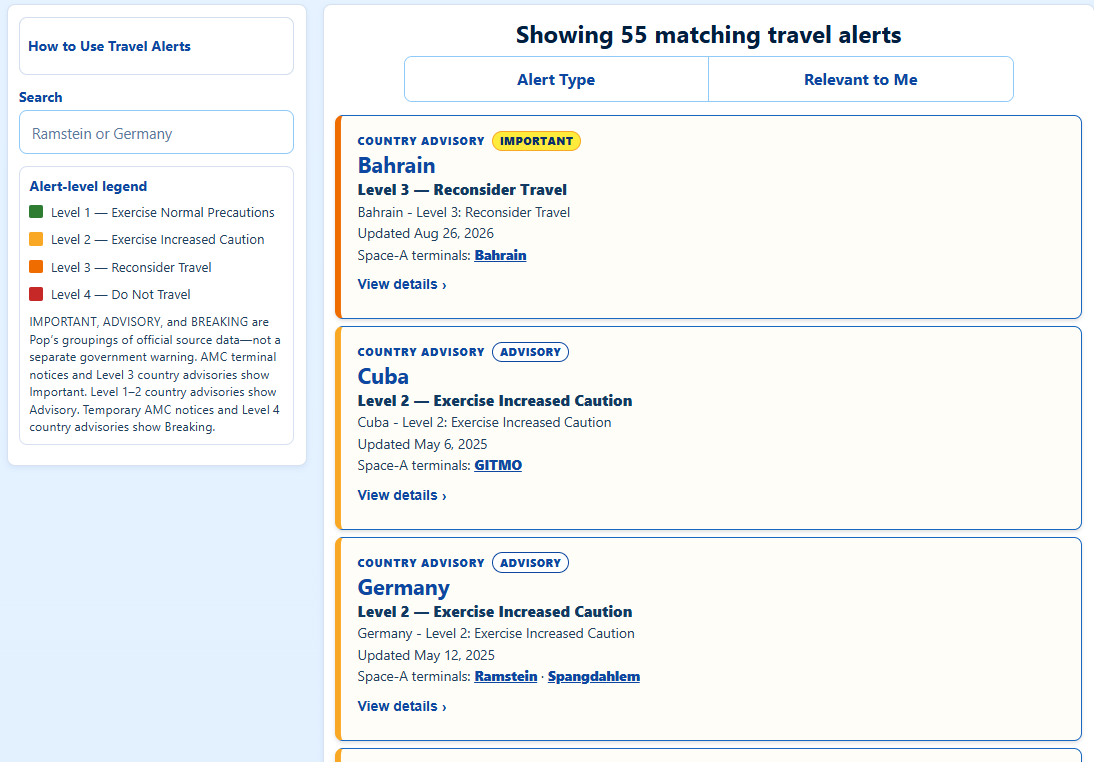Open the Cuba country advisory title
The image size is (1094, 762).
coord(383,377)
